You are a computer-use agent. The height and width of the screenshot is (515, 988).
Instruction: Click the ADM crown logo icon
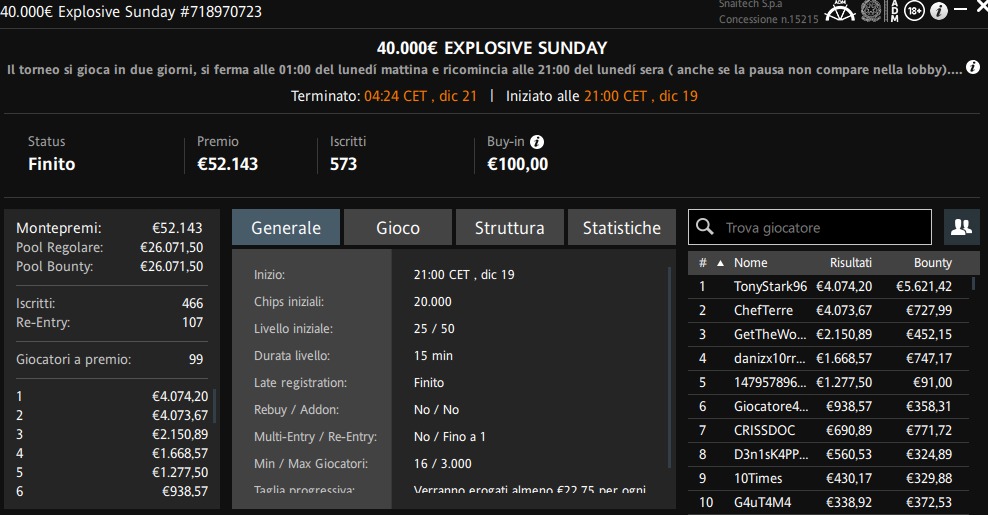pos(840,11)
